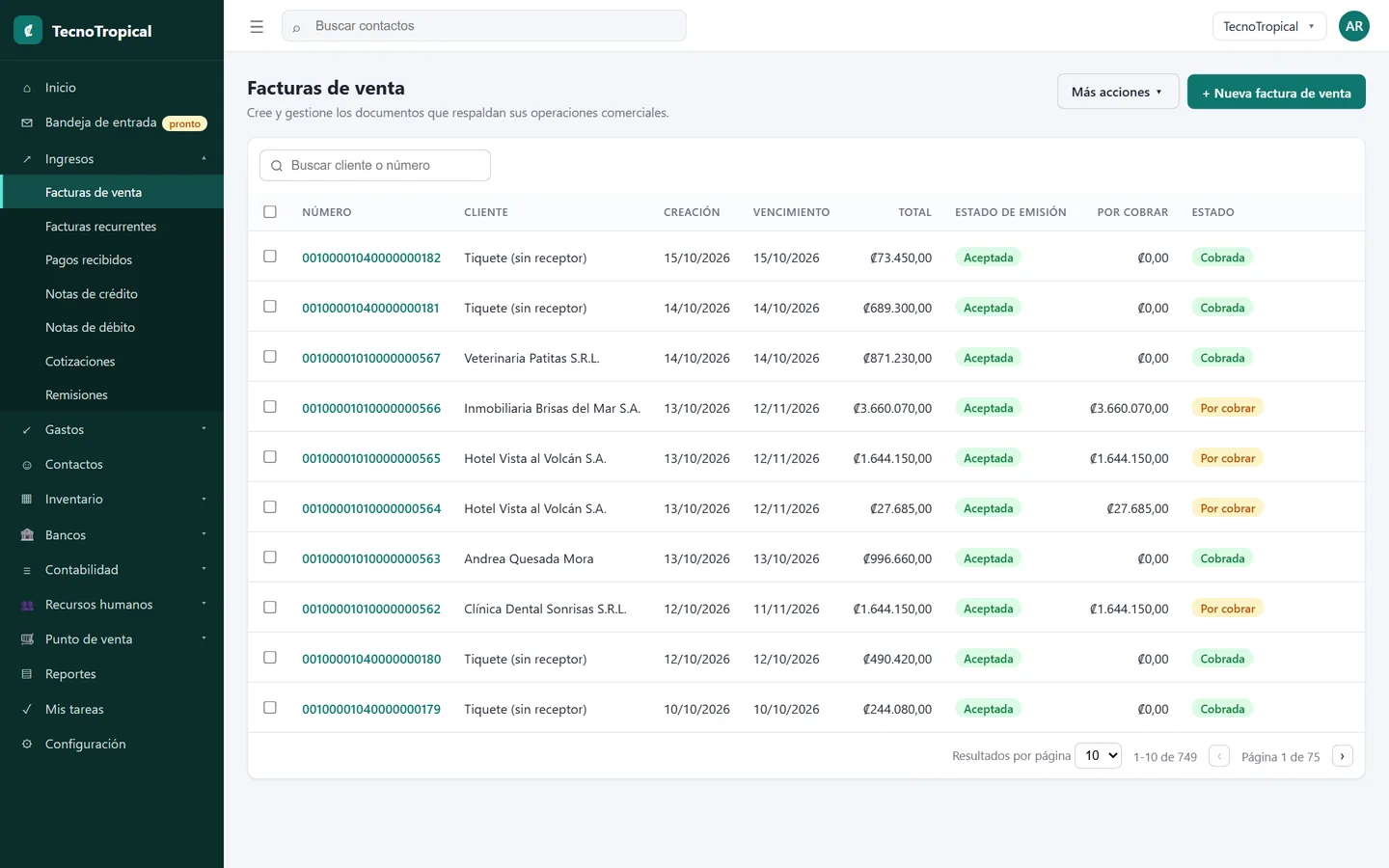Click the Inicio home icon
Viewport: 1389px width, 868px height.
(27, 88)
